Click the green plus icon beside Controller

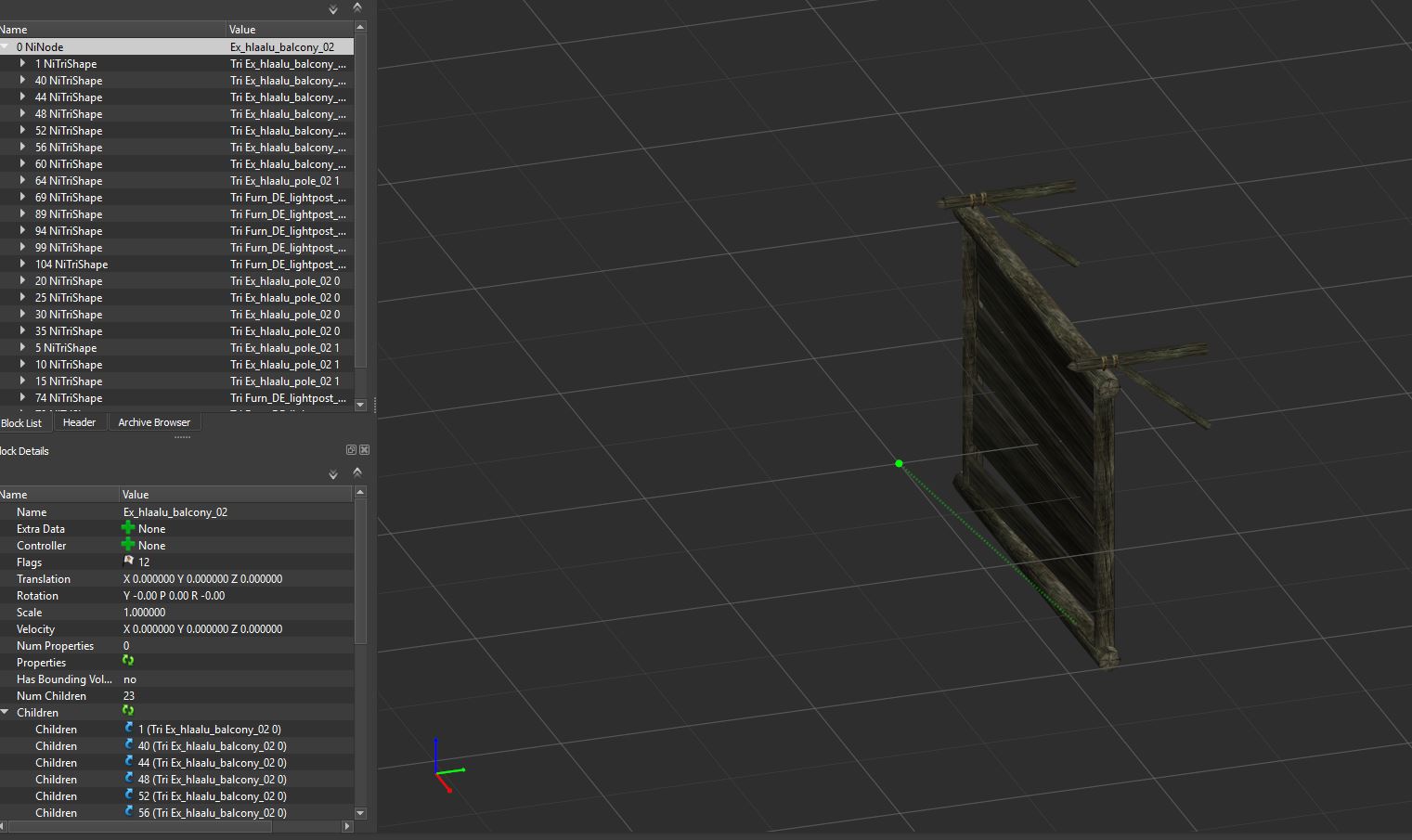coord(128,545)
